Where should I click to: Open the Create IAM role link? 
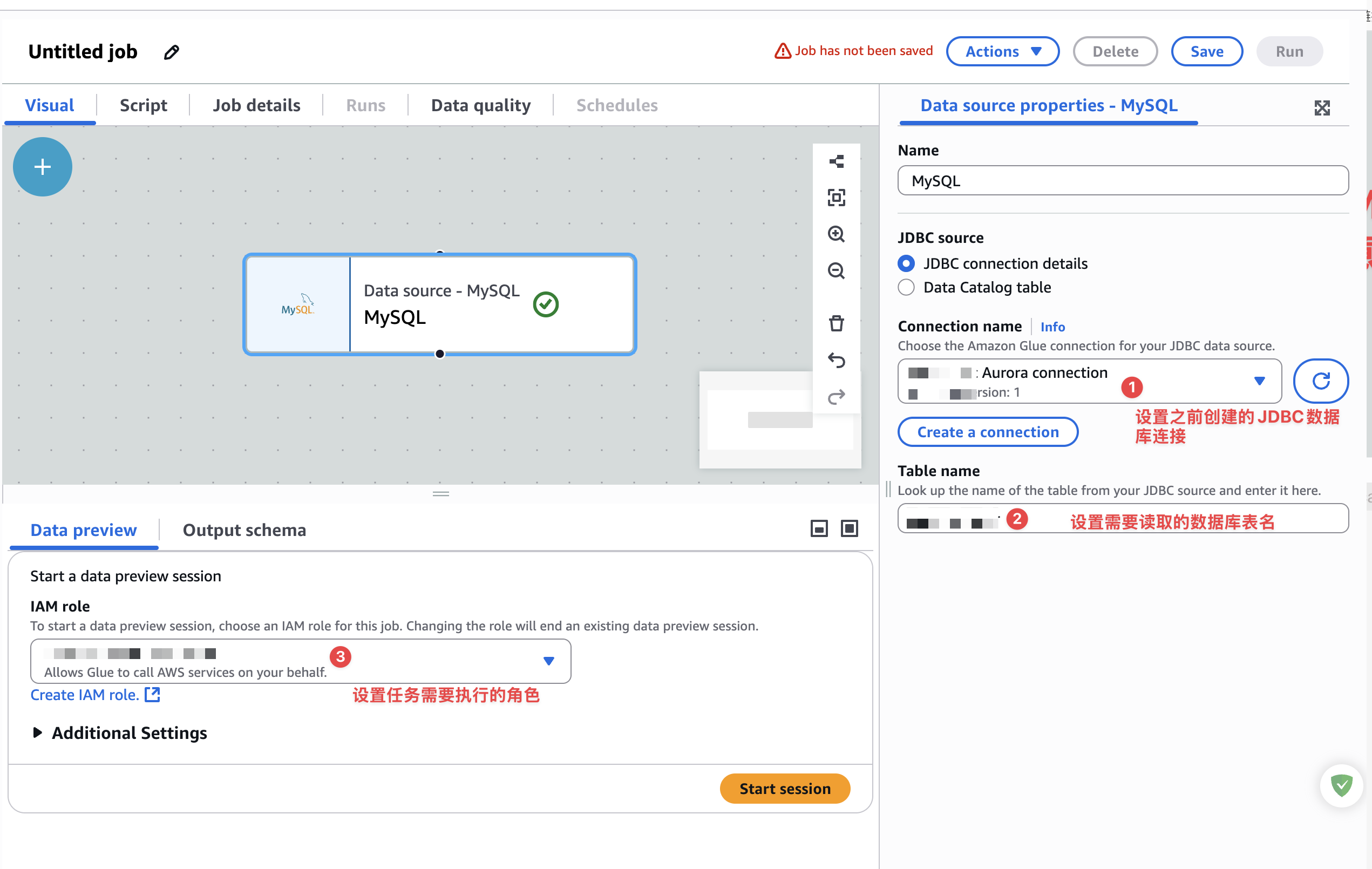94,695
